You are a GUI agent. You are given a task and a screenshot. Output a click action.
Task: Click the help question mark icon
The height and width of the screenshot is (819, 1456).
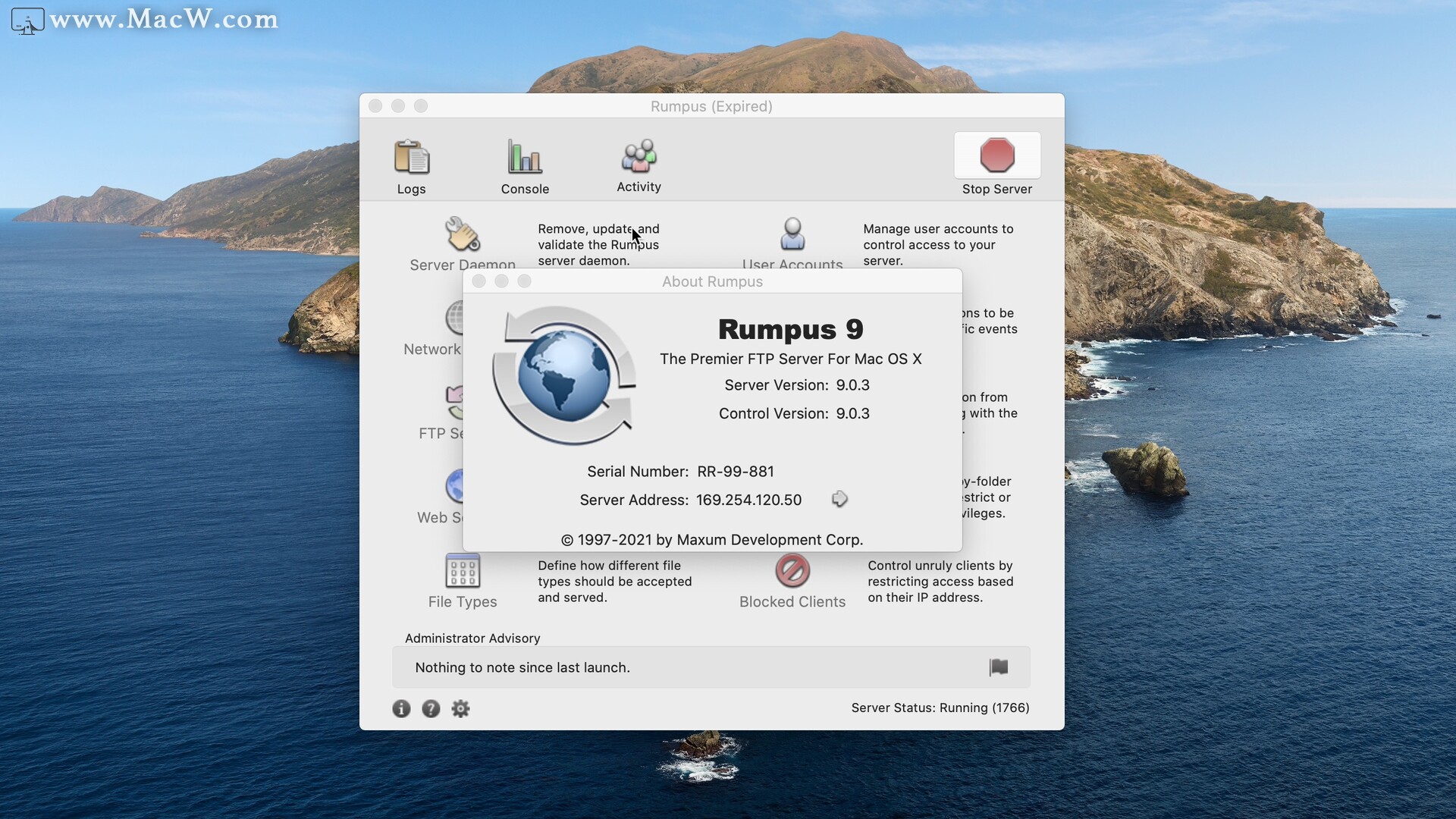pos(431,708)
